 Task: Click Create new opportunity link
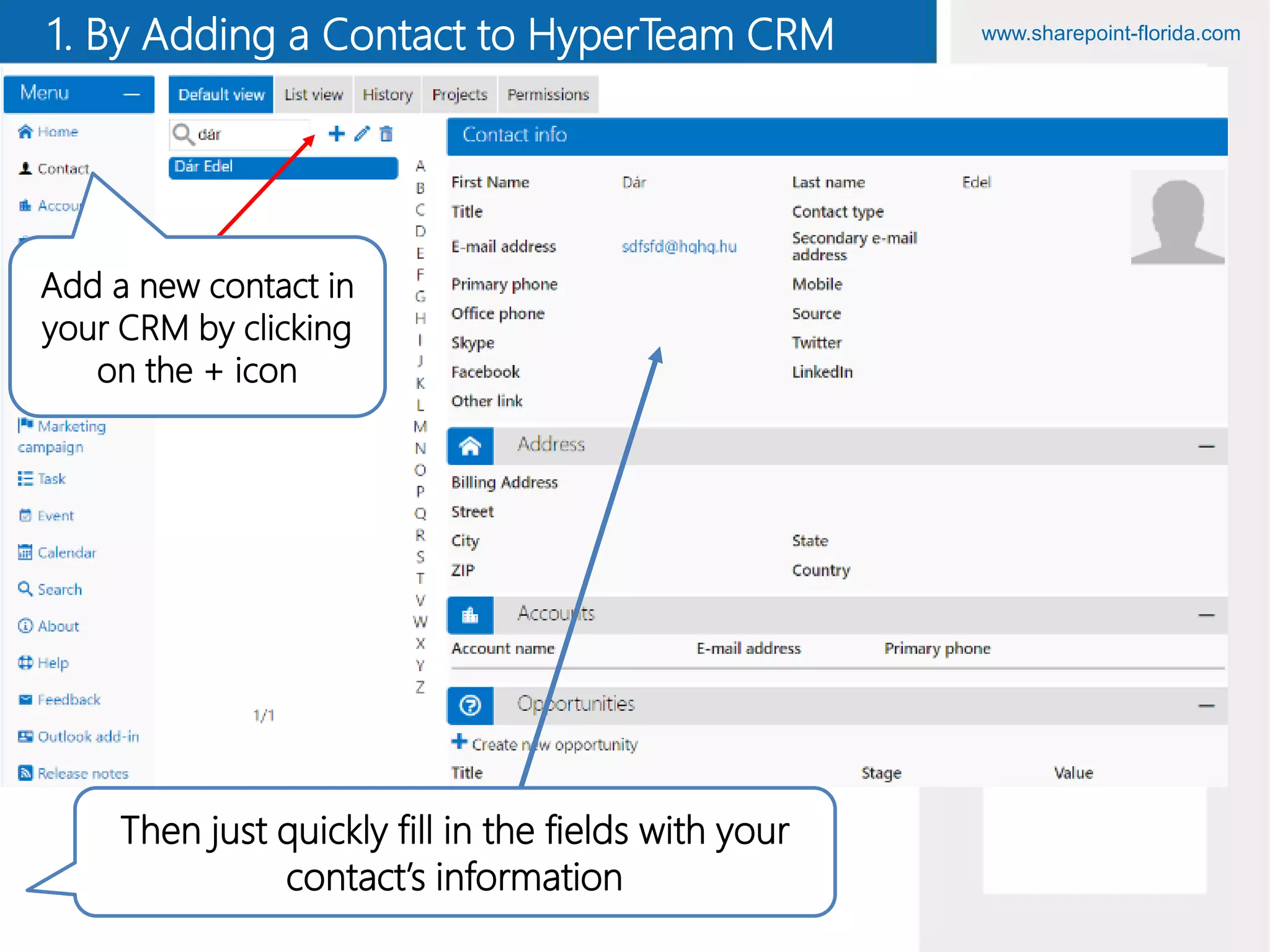544,743
